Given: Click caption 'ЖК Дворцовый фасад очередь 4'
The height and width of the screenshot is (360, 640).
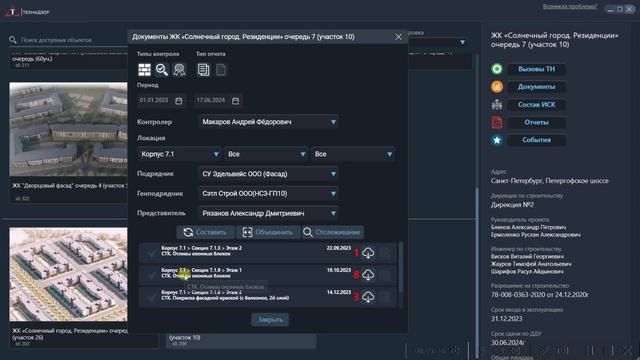Looking at the screenshot, I should point(69,186).
